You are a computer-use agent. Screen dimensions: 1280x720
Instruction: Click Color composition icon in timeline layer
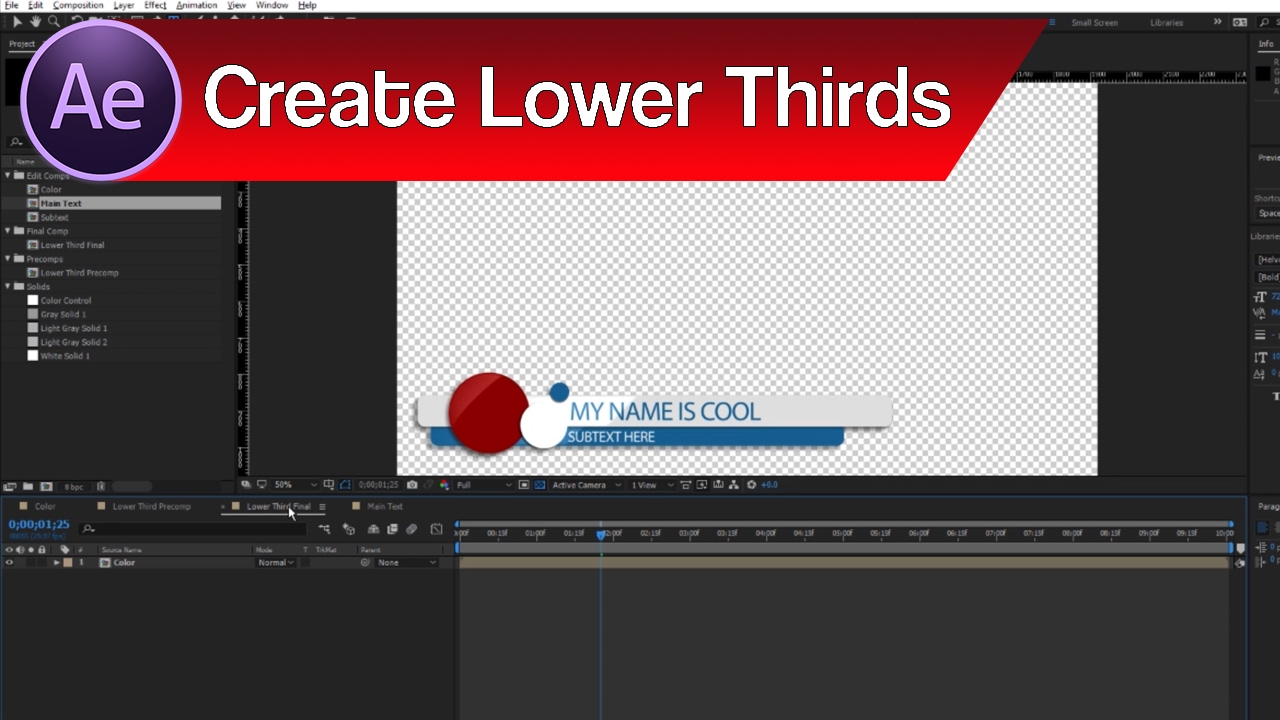pos(105,563)
